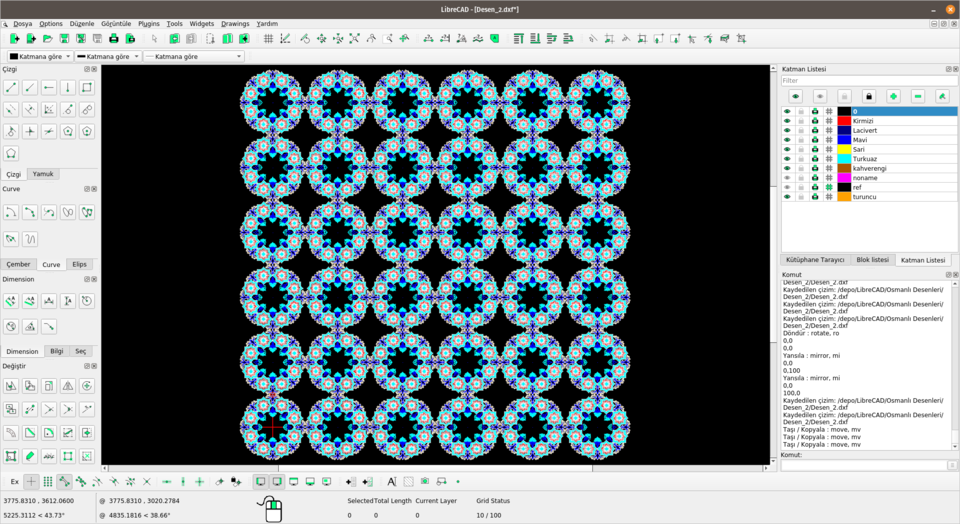Click the Options menu
The height and width of the screenshot is (524, 960).
51,24
